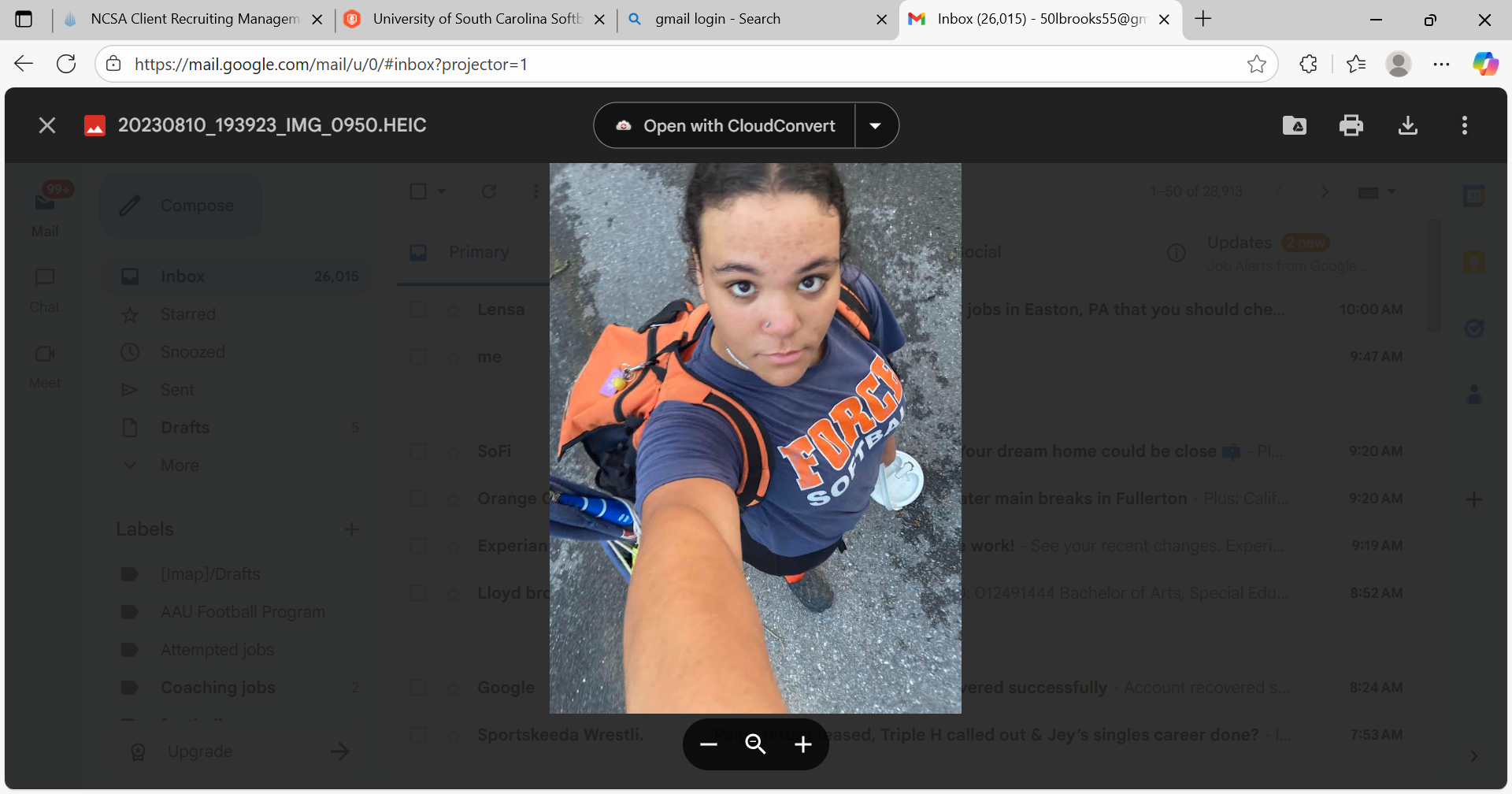Screen dimensions: 1512x794
Task: Zoom out of the previewed photo
Action: 709,744
